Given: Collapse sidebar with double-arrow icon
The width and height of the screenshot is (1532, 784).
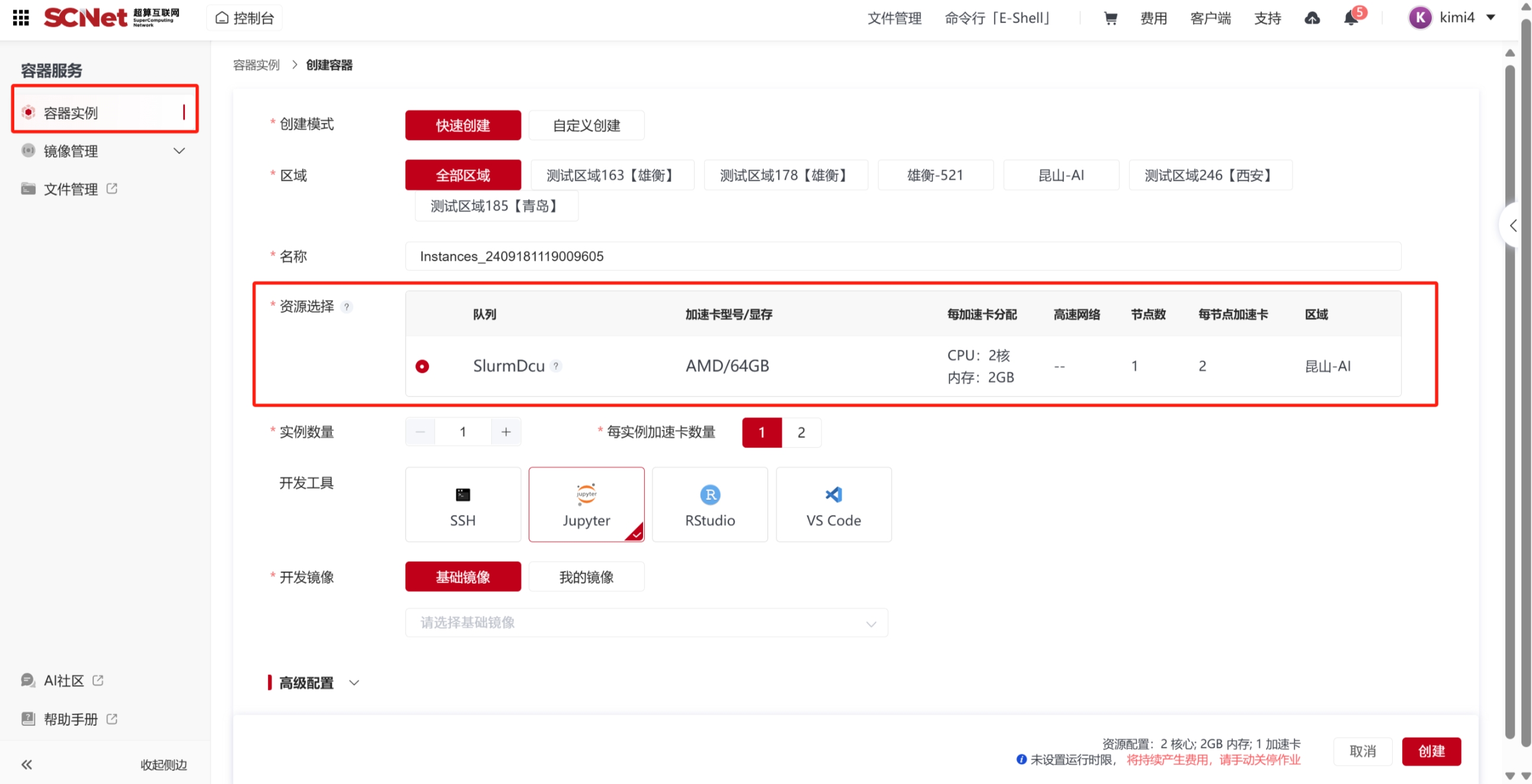Looking at the screenshot, I should (x=27, y=764).
